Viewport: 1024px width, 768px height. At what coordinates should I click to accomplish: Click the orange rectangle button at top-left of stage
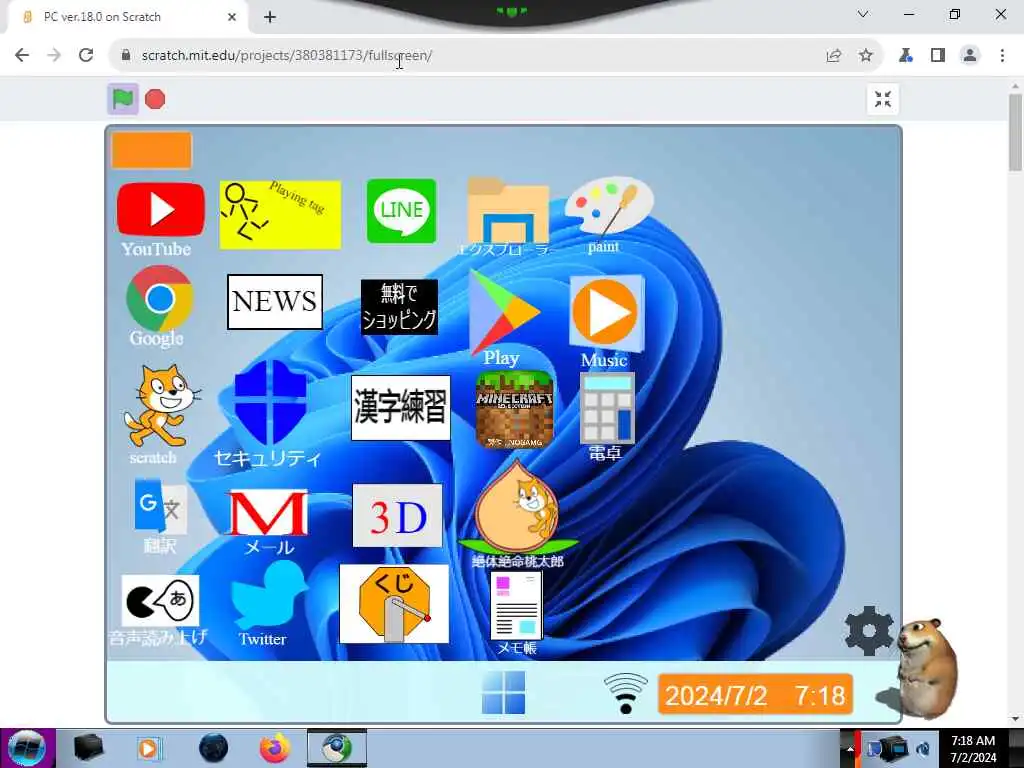click(152, 150)
